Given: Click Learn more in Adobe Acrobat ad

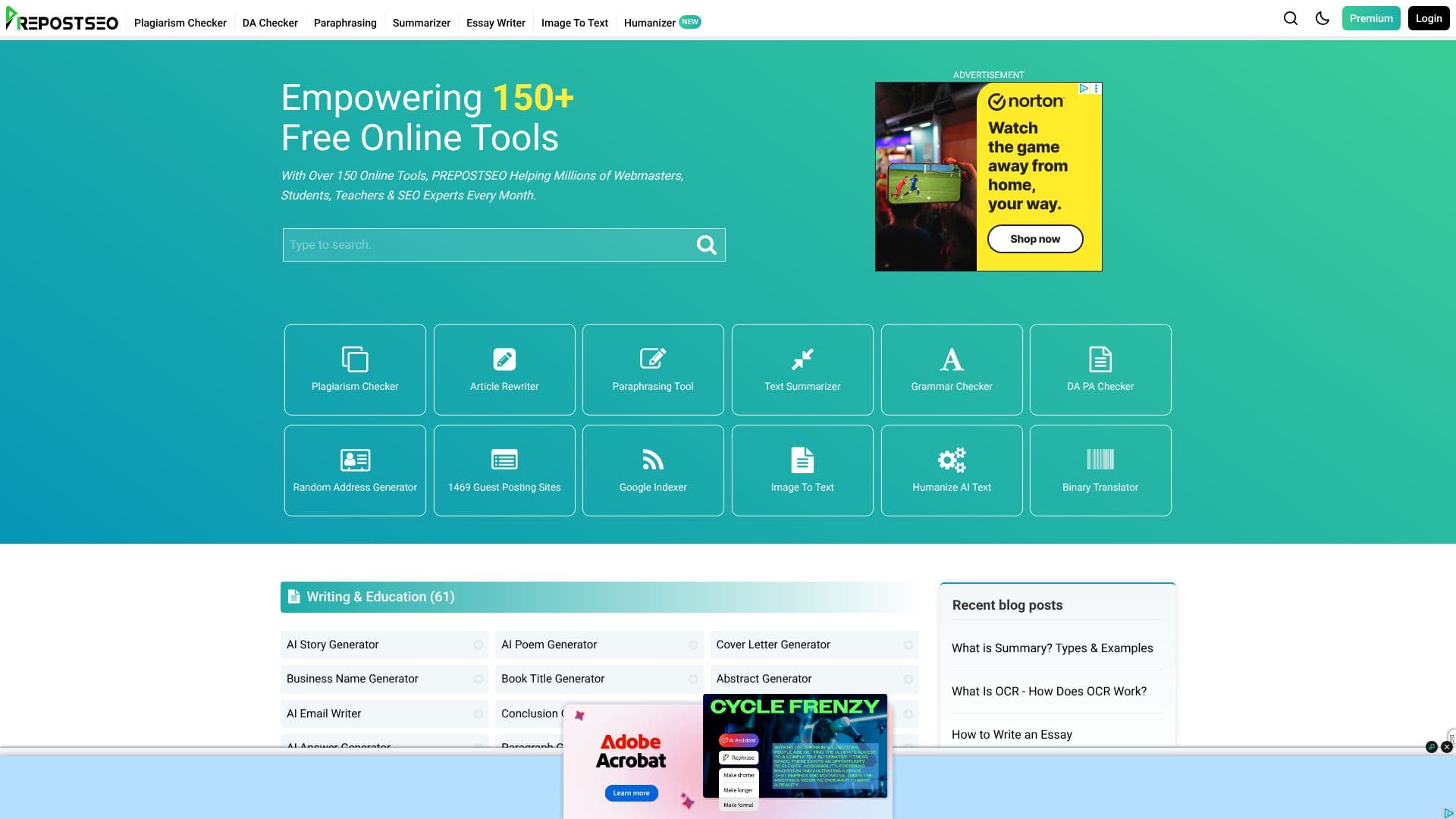Looking at the screenshot, I should (631, 793).
